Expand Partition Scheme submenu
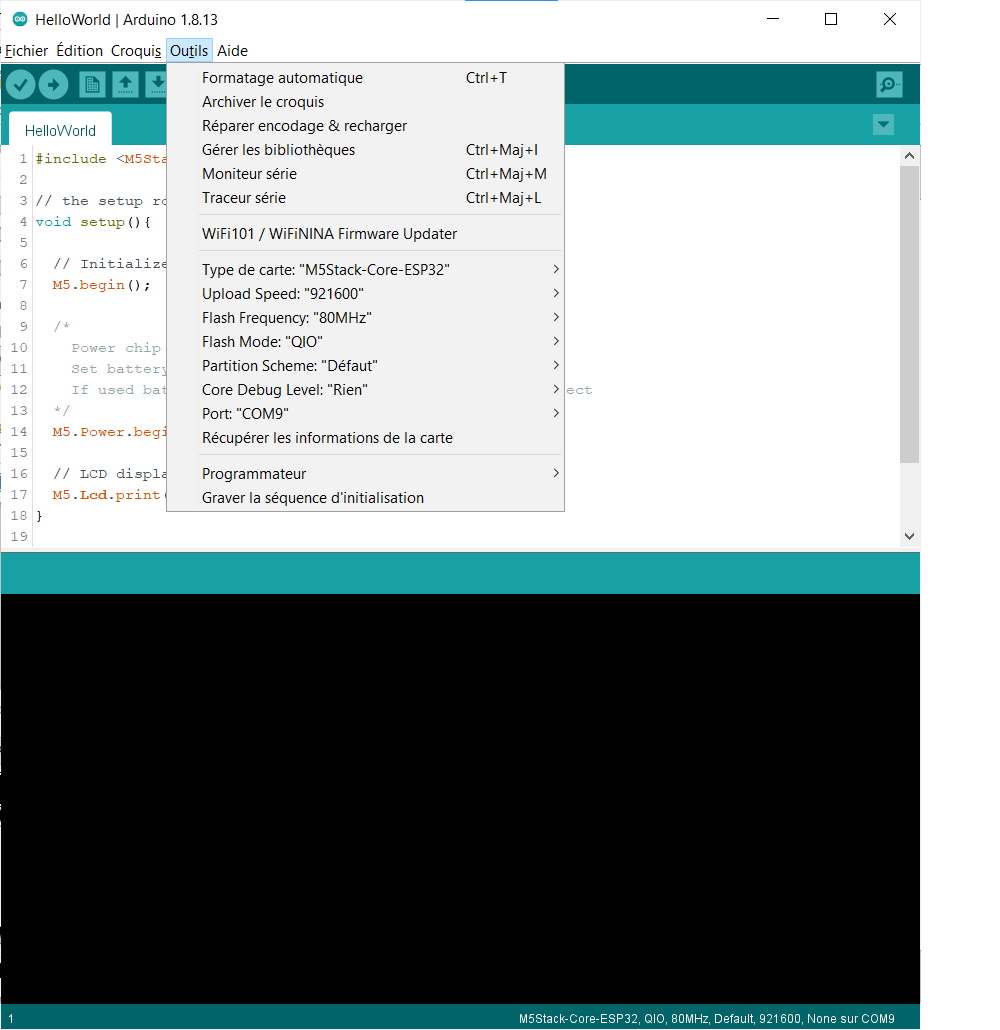This screenshot has height=1030, width=1000. coord(365,365)
